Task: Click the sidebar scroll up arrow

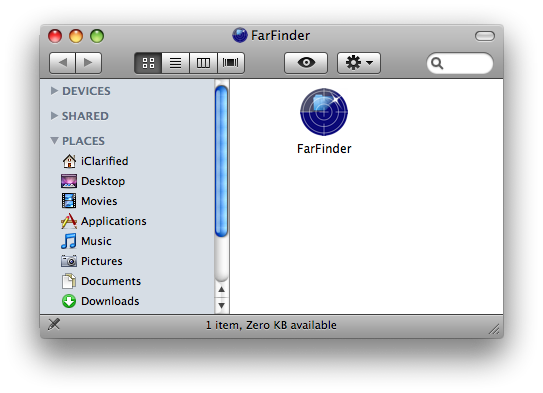Action: click(x=222, y=289)
